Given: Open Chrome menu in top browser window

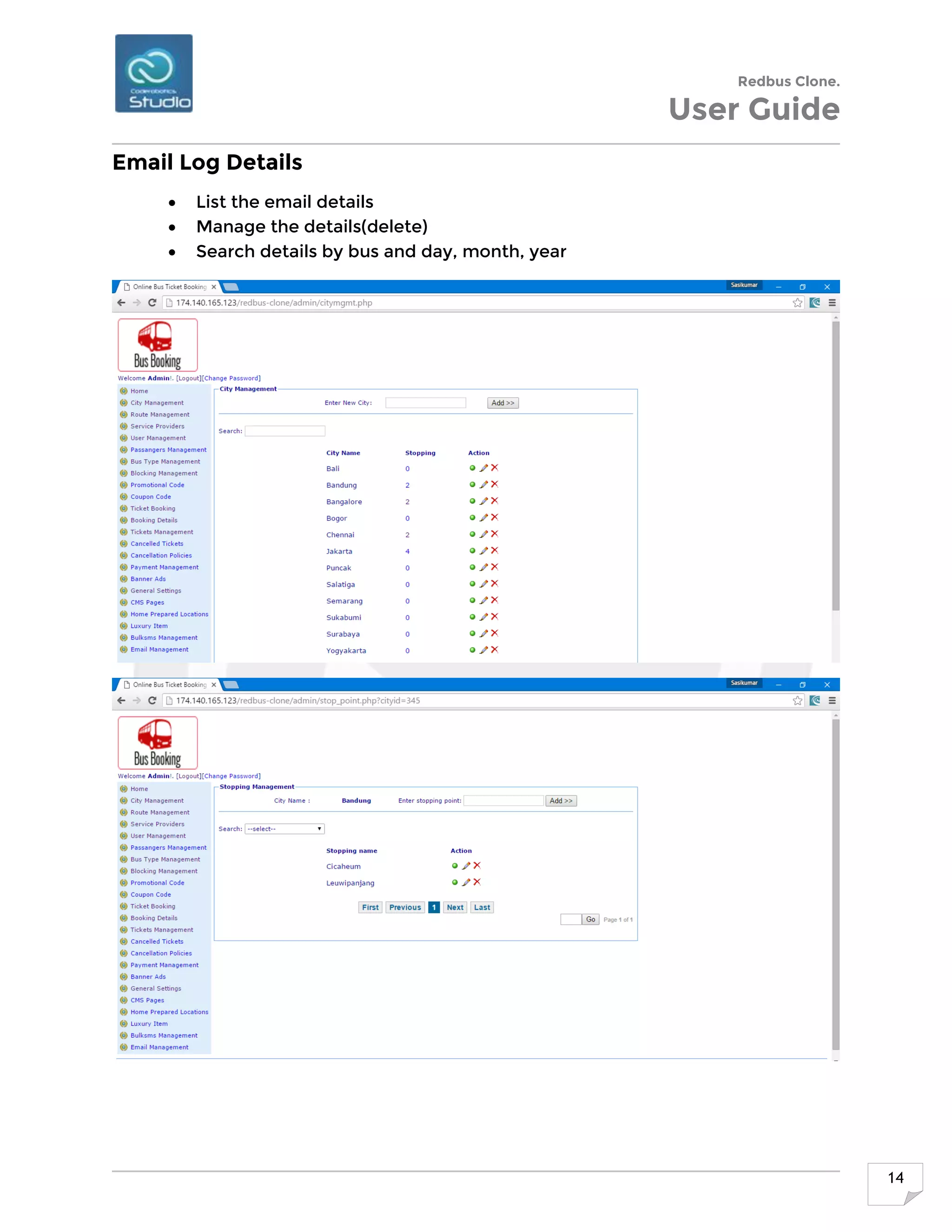Looking at the screenshot, I should (832, 303).
